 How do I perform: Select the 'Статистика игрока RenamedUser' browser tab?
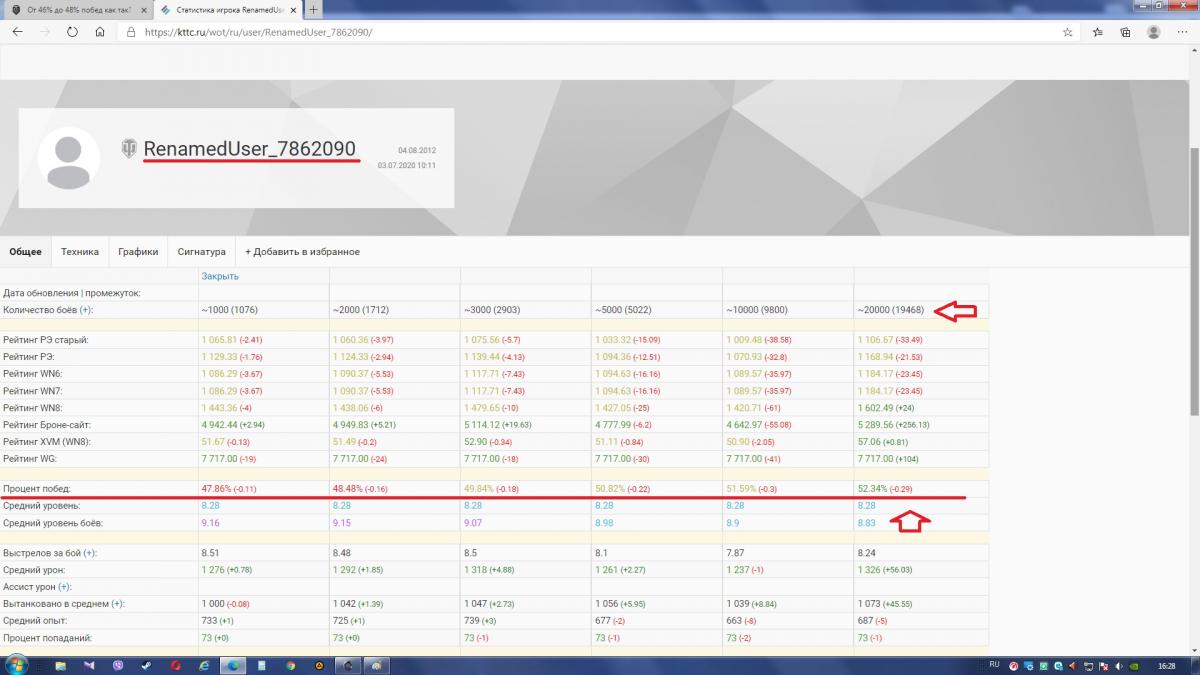[228, 9]
